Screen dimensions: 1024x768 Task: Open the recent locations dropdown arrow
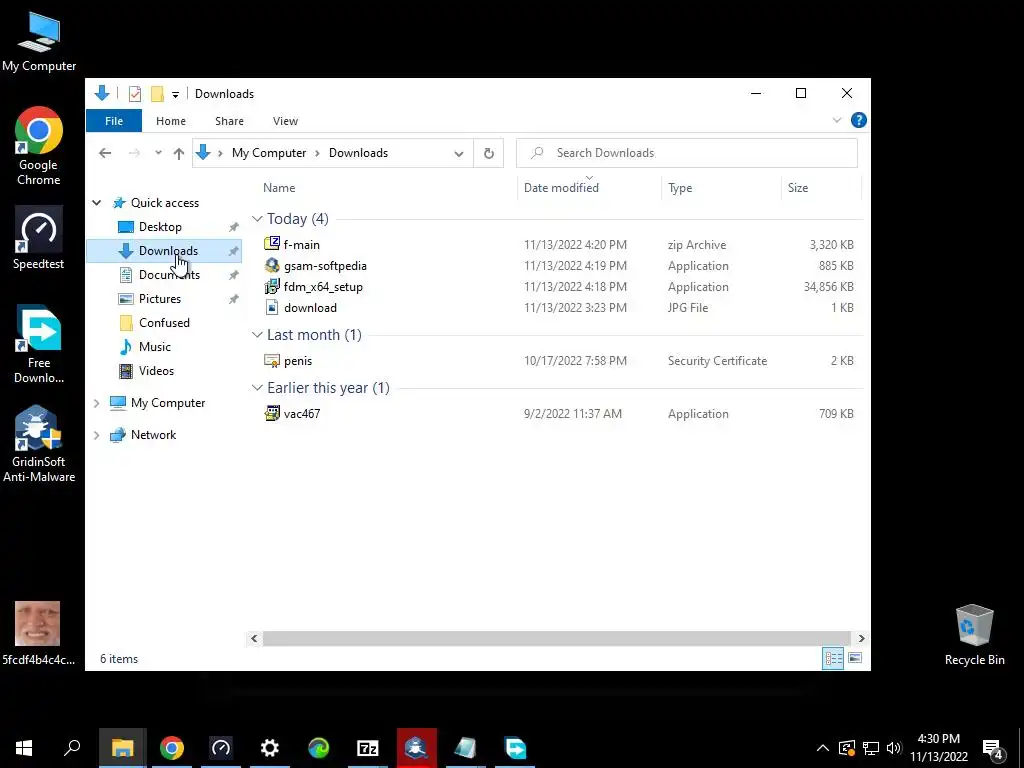(158, 153)
